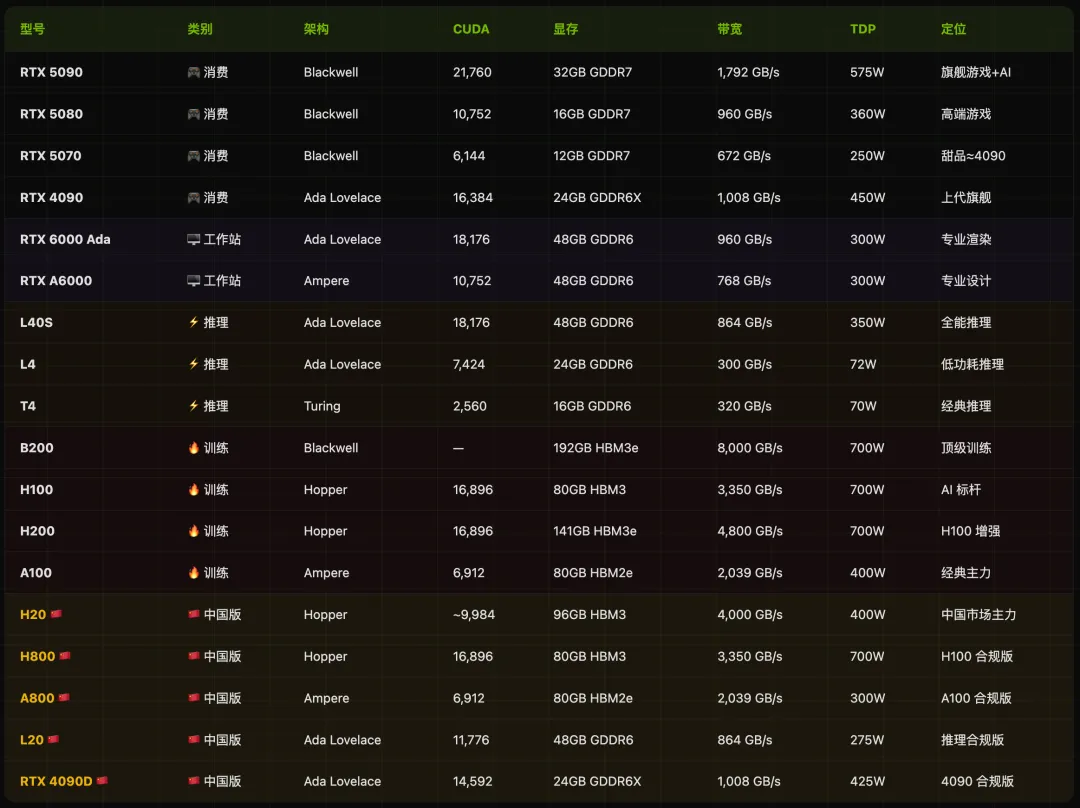Viewport: 1080px width, 808px height.
Task: Select the H100 model name
Action: pos(37,490)
